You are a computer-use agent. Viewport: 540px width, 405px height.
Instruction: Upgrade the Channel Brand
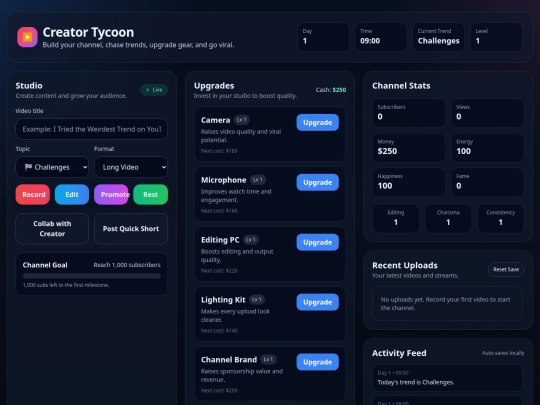tap(318, 362)
